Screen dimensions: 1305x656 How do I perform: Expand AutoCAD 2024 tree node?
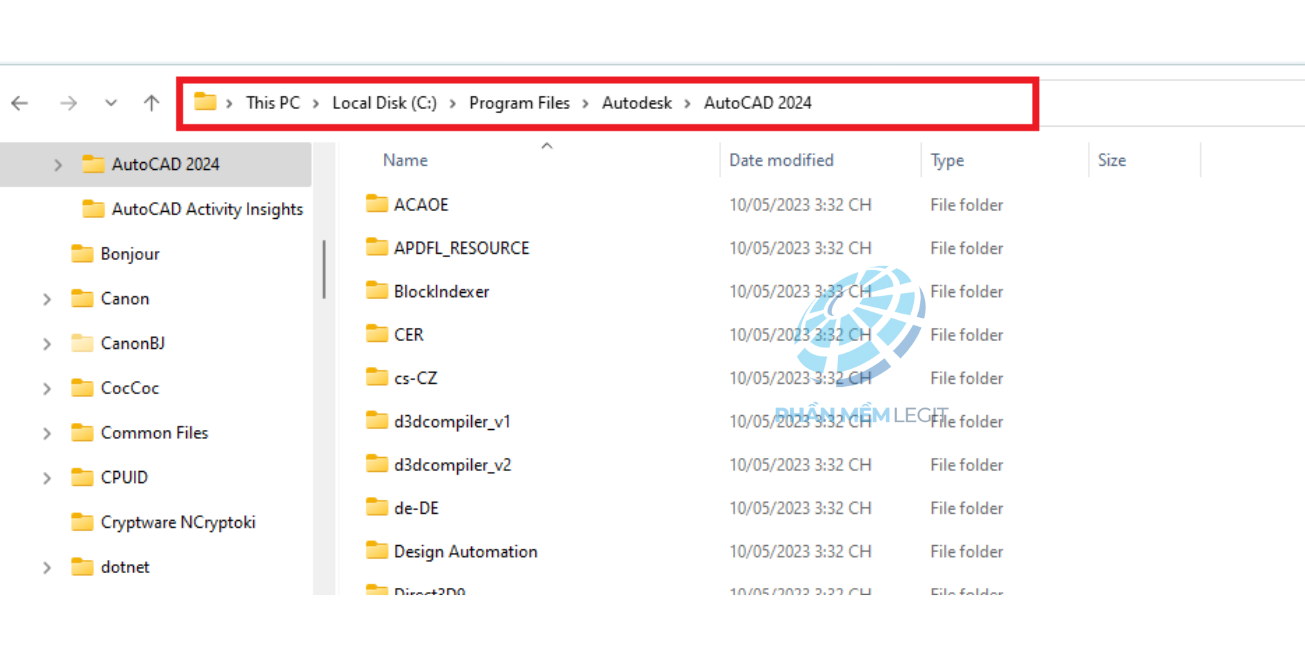(x=58, y=165)
